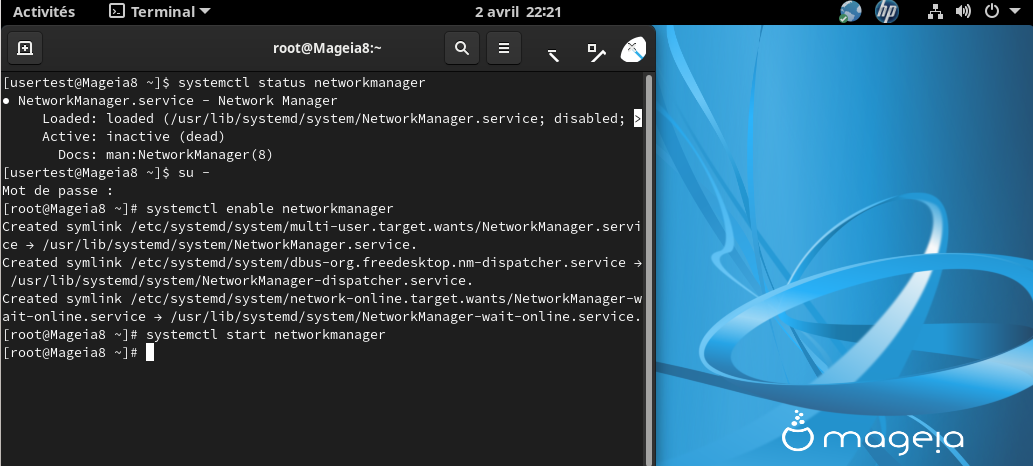The image size is (1033, 466).
Task: Minimize the root@Mageia8 terminal window
Action: (553, 55)
